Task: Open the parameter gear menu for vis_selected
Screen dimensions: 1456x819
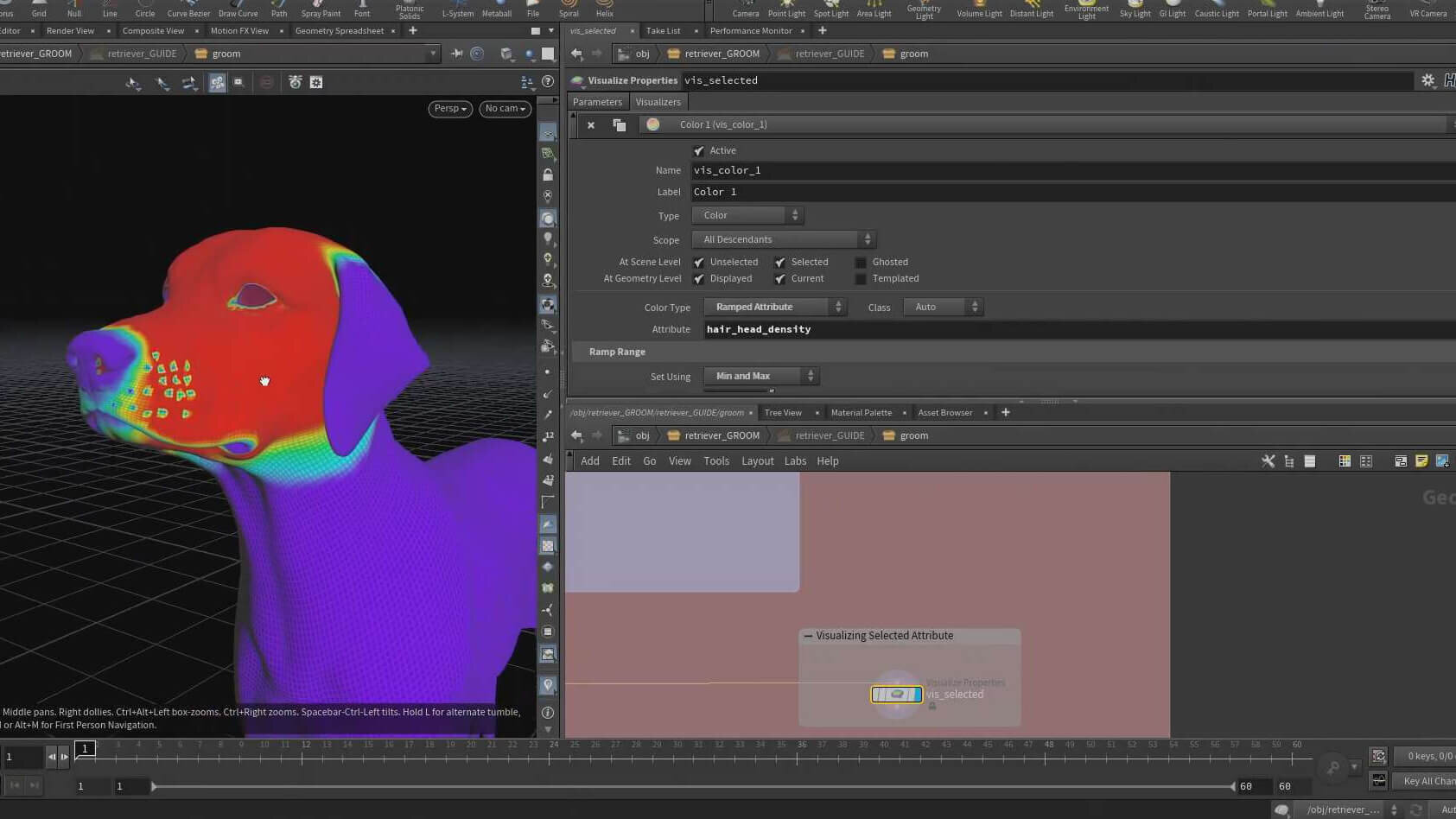Action: pos(1427,80)
